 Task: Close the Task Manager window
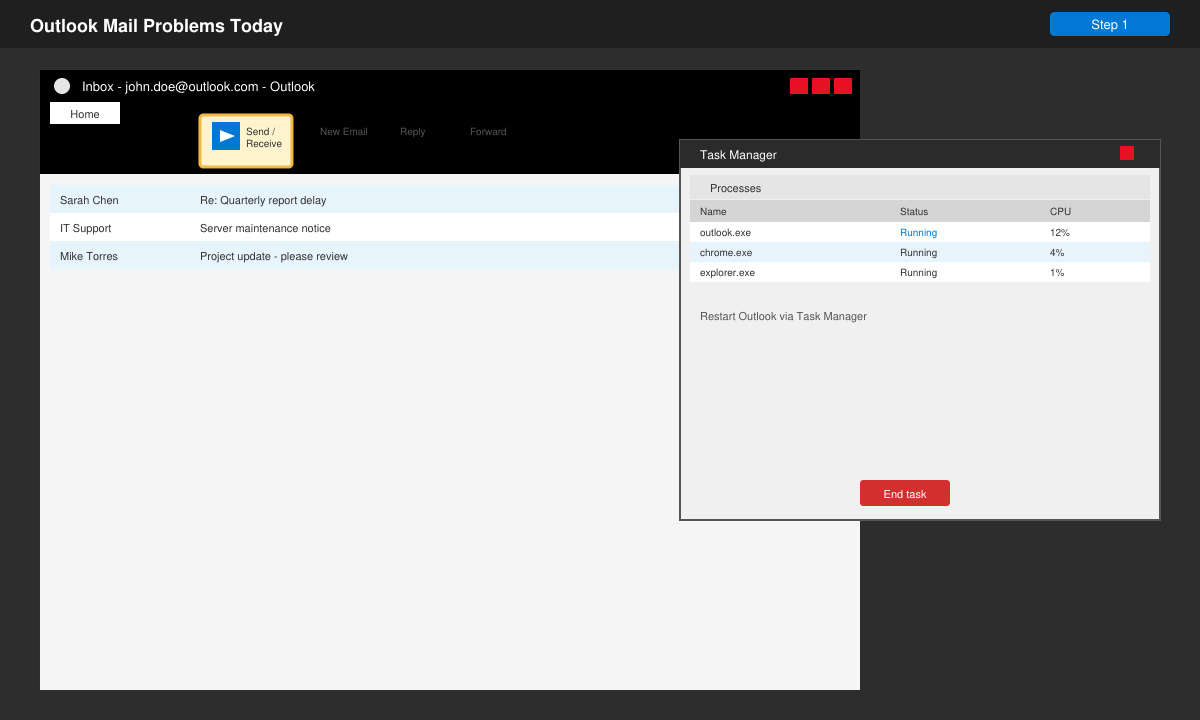(x=1127, y=153)
